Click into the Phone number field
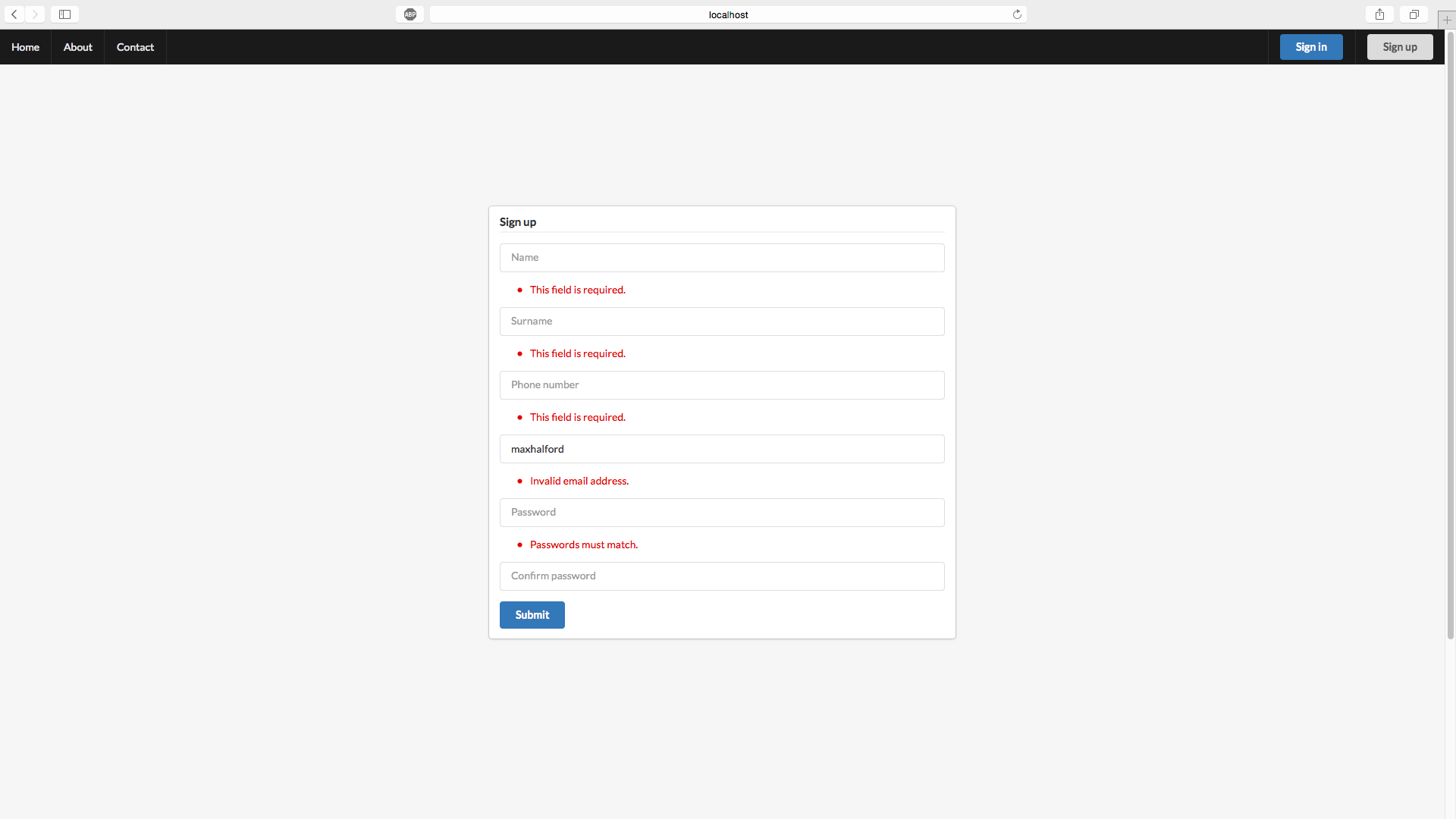This screenshot has width=1456, height=819. [x=721, y=385]
